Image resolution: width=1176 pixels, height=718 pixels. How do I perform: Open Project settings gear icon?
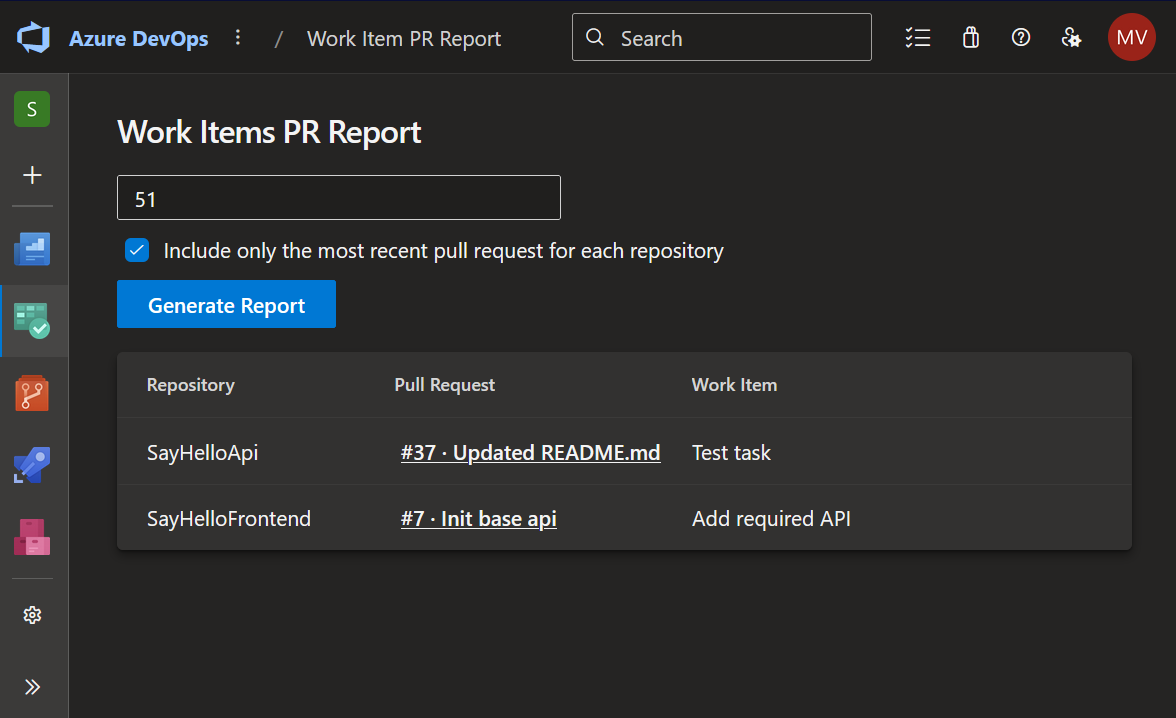(32, 615)
